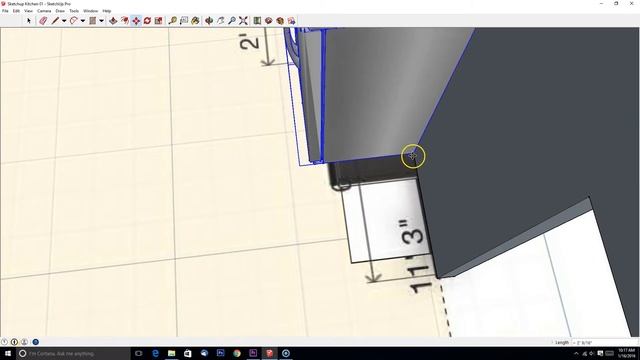640x360 pixels.
Task: Open the Window menu
Action: pyautogui.click(x=91, y=11)
